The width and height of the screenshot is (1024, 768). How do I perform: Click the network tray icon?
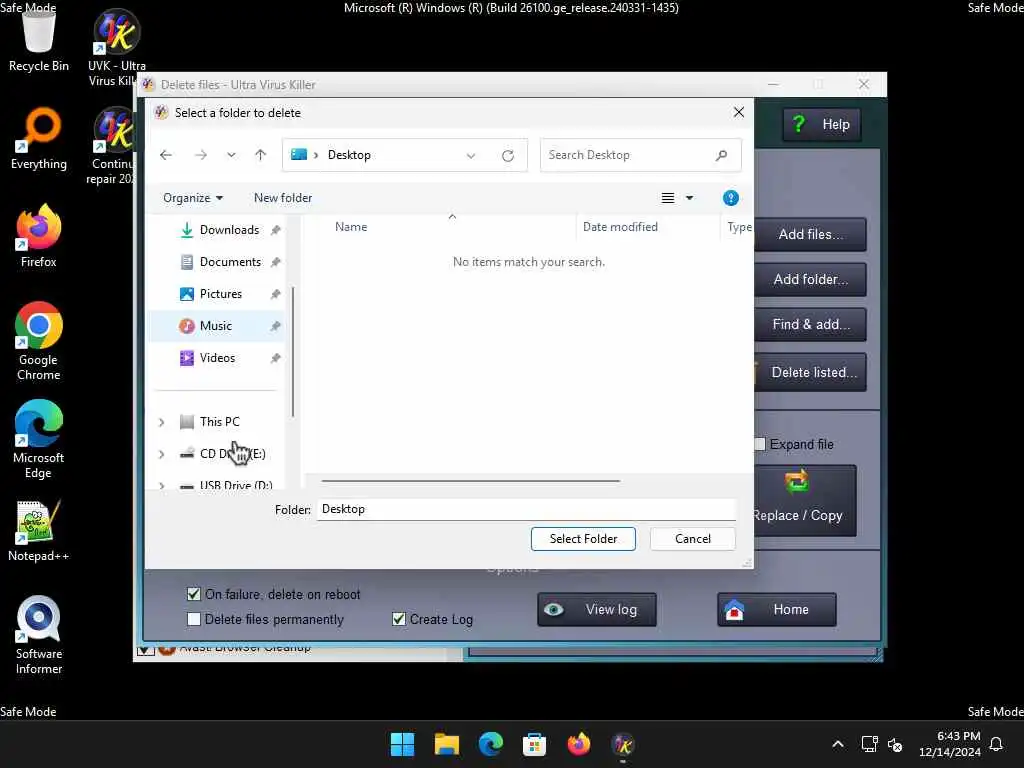869,744
